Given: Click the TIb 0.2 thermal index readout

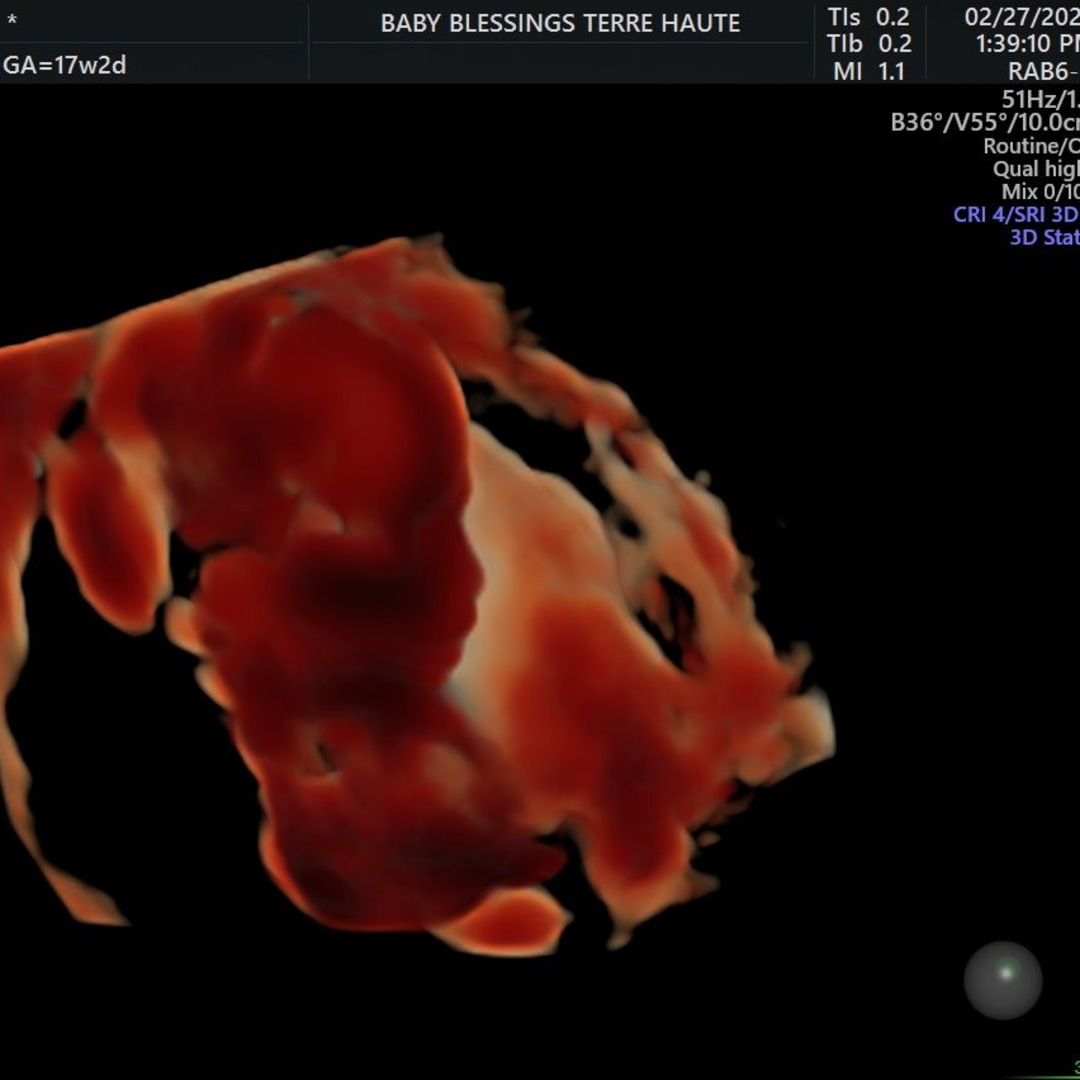Looking at the screenshot, I should click(869, 44).
